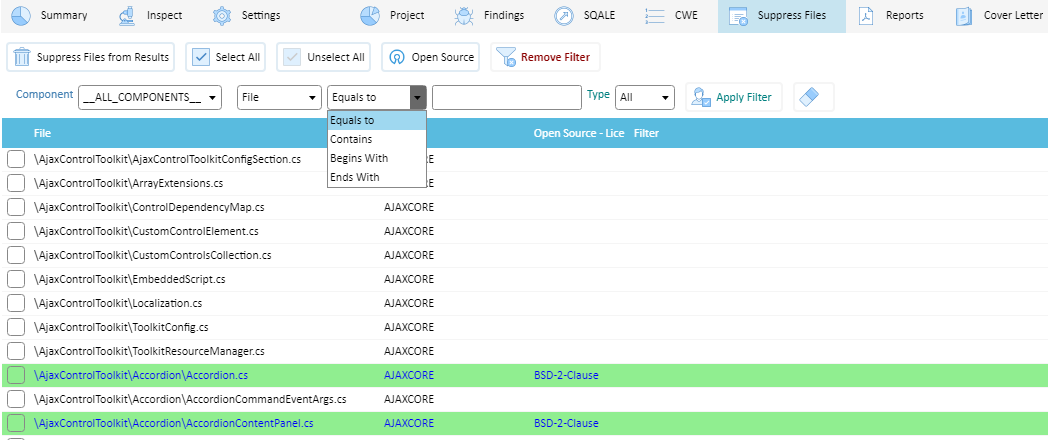Check the Accordion.cs row checkbox
Image resolution: width=1048 pixels, height=440 pixels.
pyautogui.click(x=16, y=375)
